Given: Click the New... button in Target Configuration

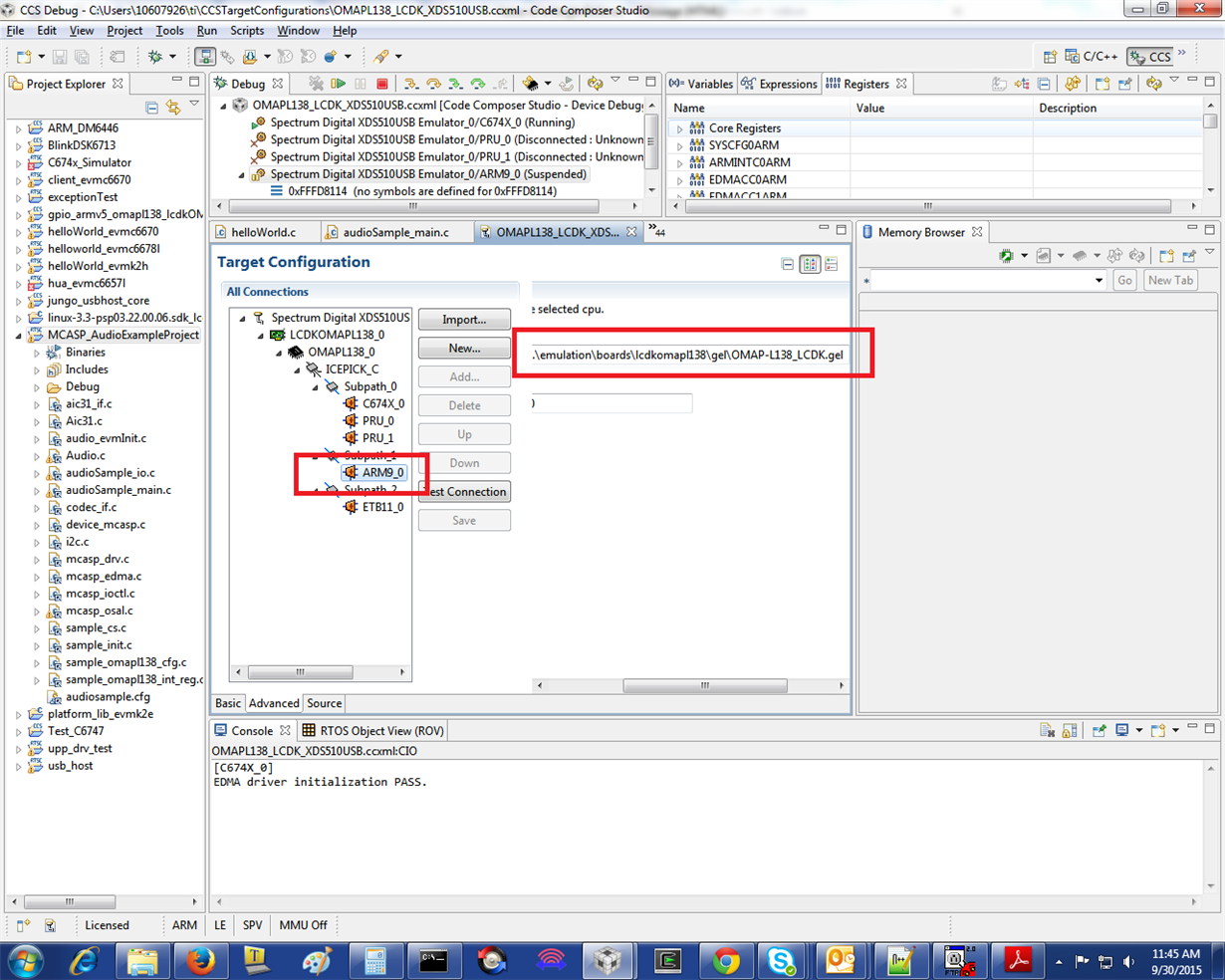Looking at the screenshot, I should pyautogui.click(x=464, y=349).
